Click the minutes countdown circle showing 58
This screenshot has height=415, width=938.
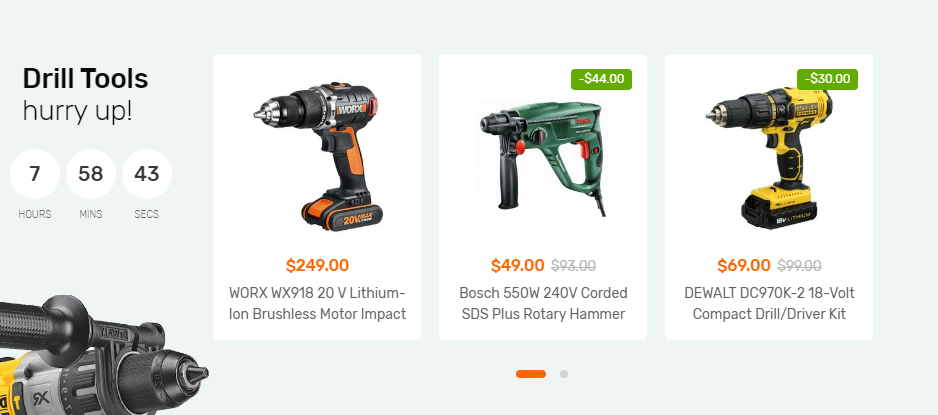click(91, 174)
